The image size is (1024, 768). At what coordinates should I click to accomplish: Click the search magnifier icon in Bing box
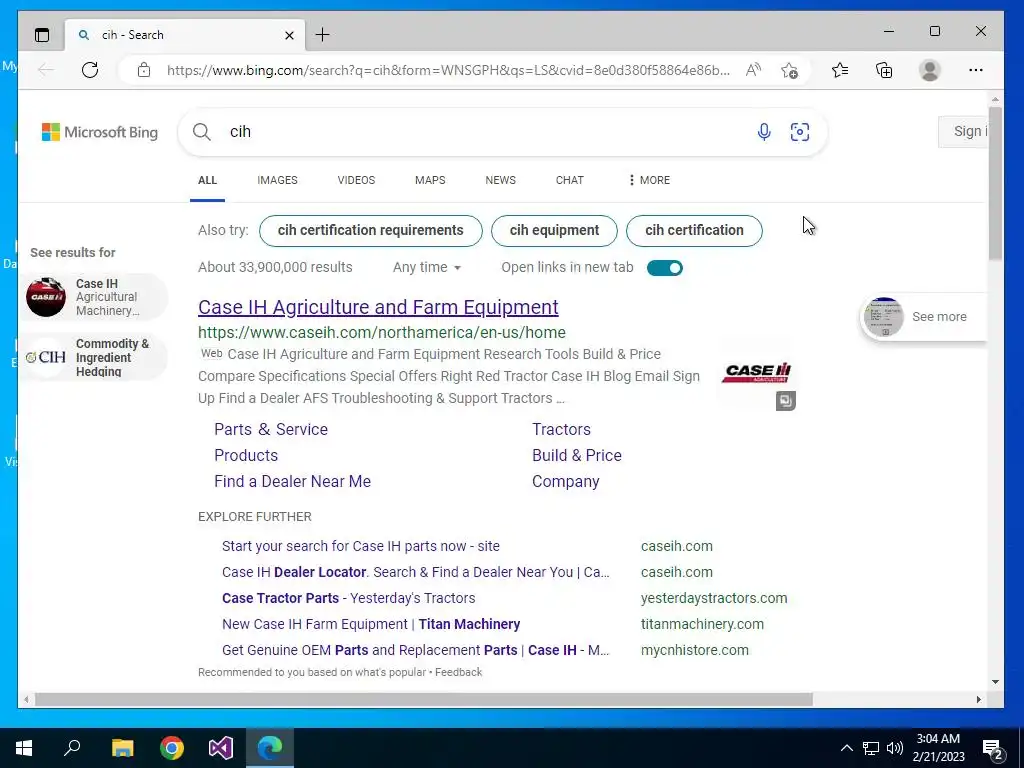[x=202, y=132]
